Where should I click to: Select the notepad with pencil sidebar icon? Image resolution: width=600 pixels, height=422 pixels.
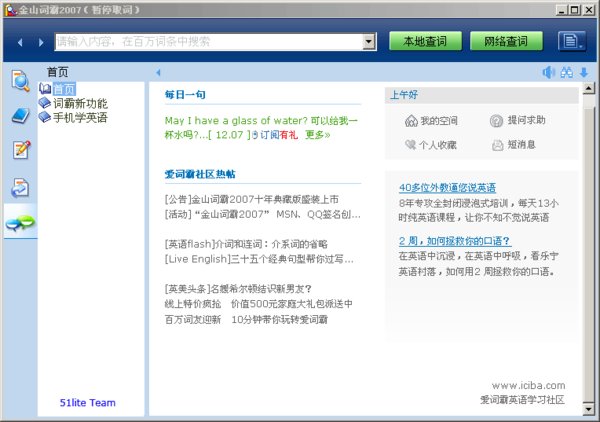[21, 150]
